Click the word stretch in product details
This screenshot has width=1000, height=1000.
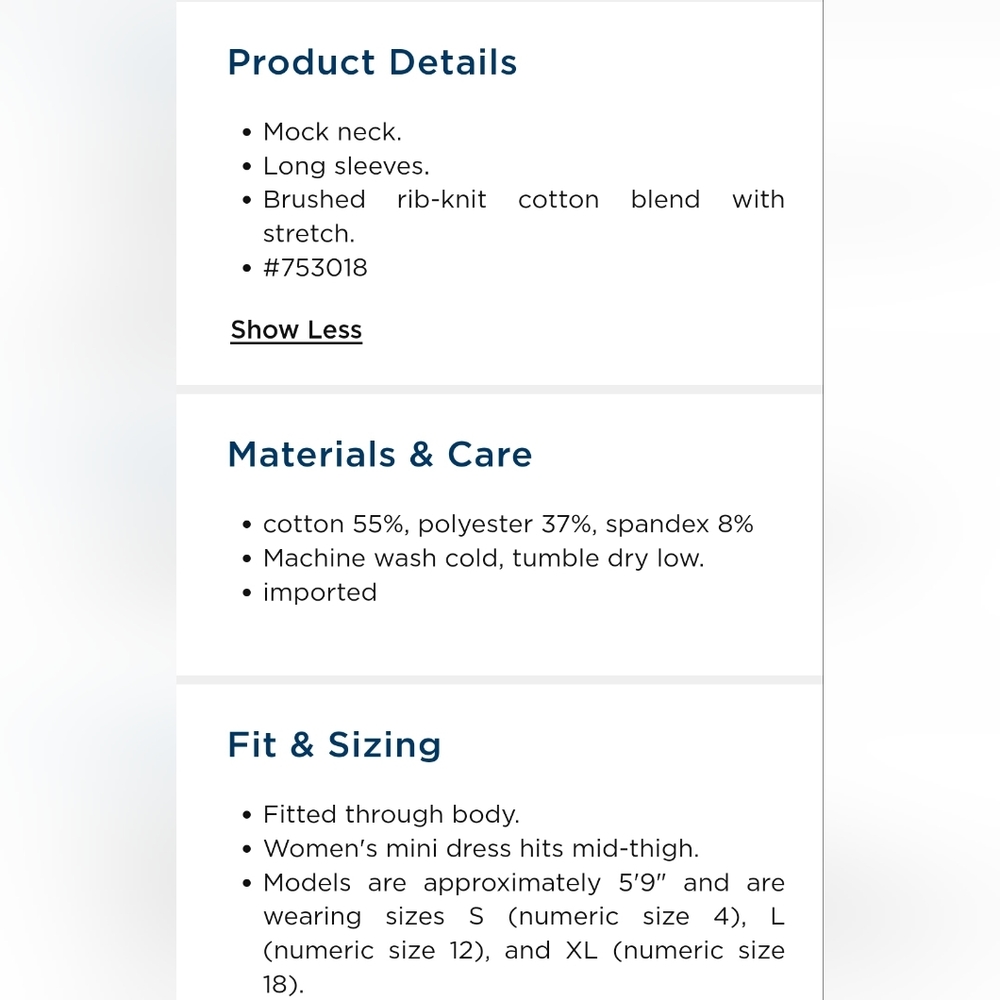[x=309, y=234]
